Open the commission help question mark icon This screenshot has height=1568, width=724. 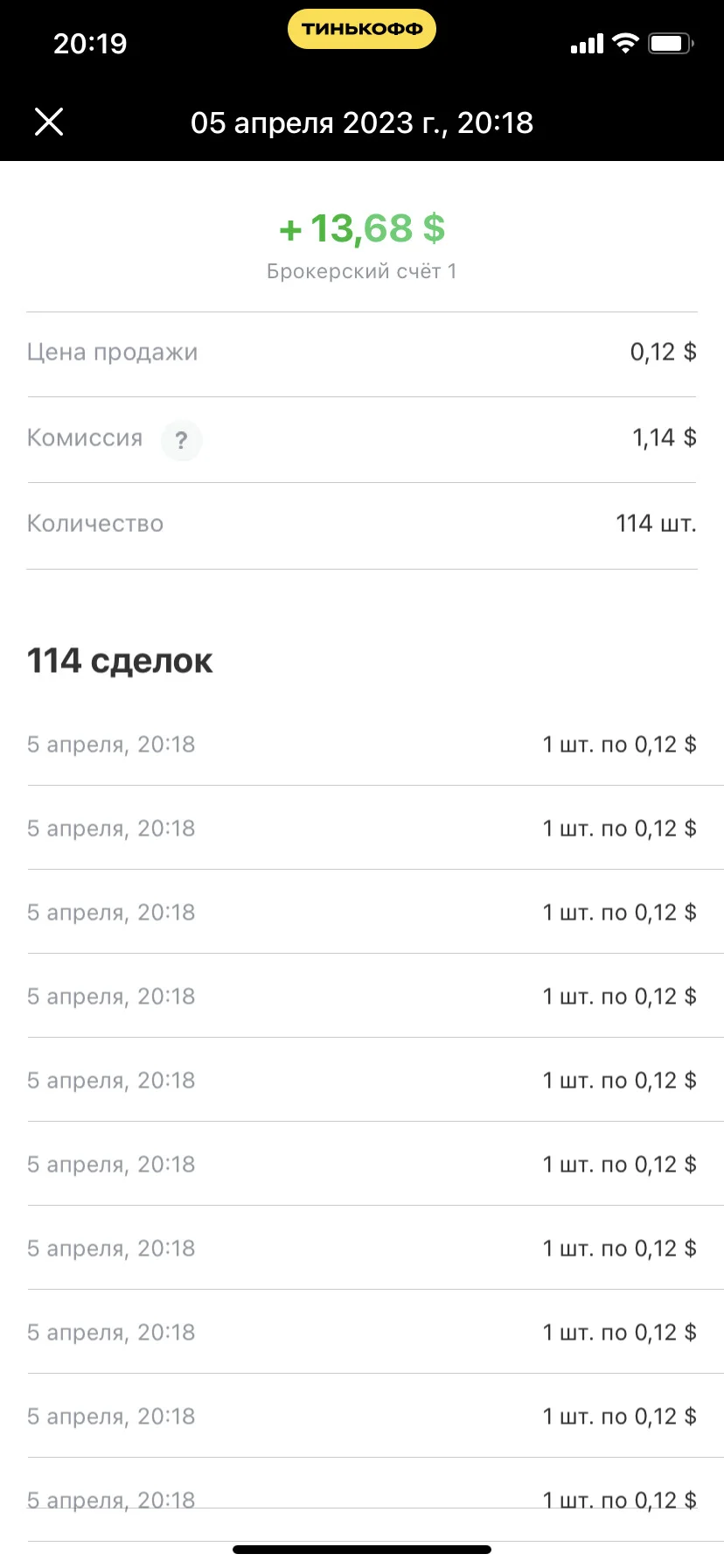[x=181, y=440]
